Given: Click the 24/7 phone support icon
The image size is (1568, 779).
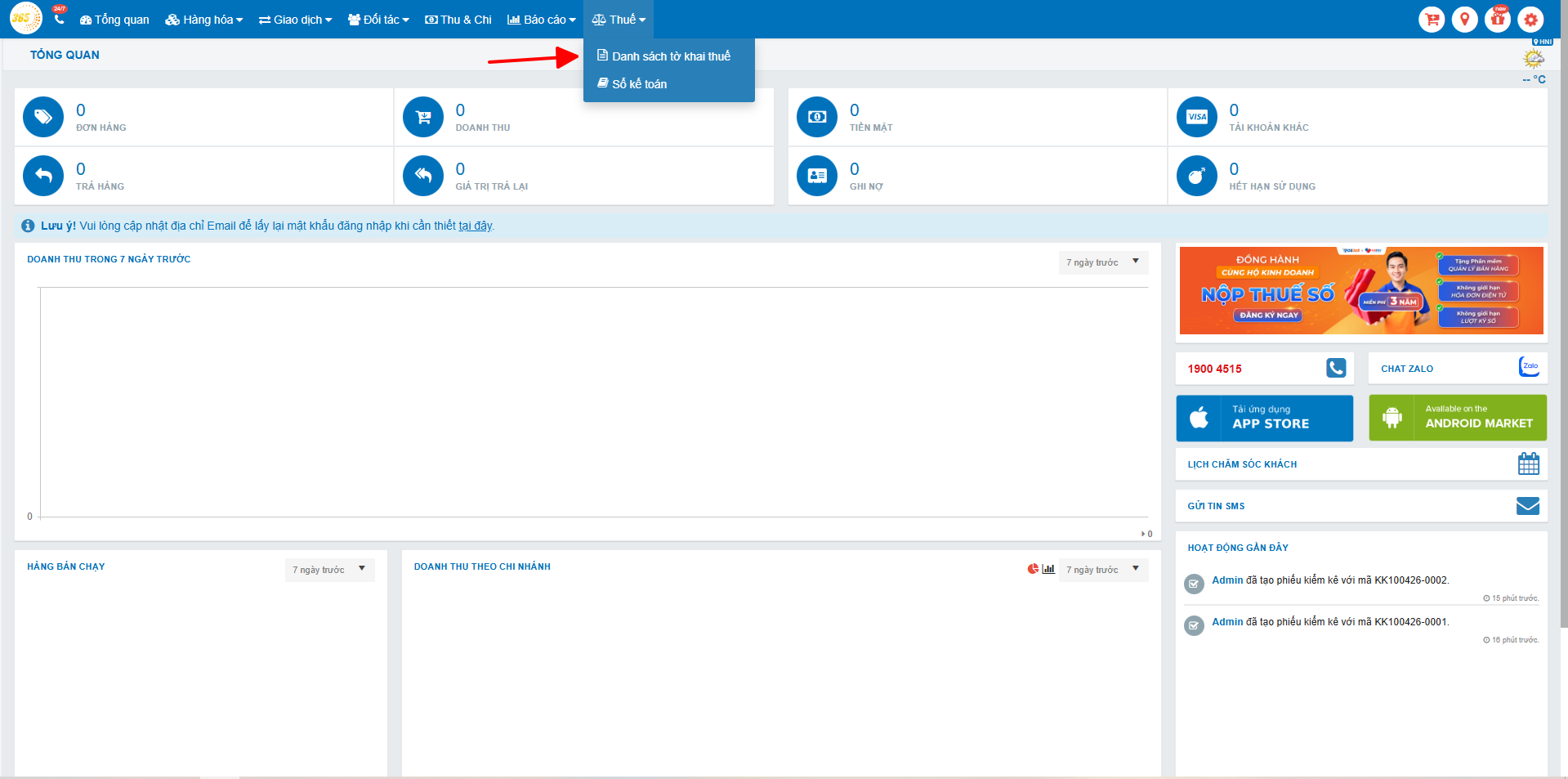Looking at the screenshot, I should (59, 18).
